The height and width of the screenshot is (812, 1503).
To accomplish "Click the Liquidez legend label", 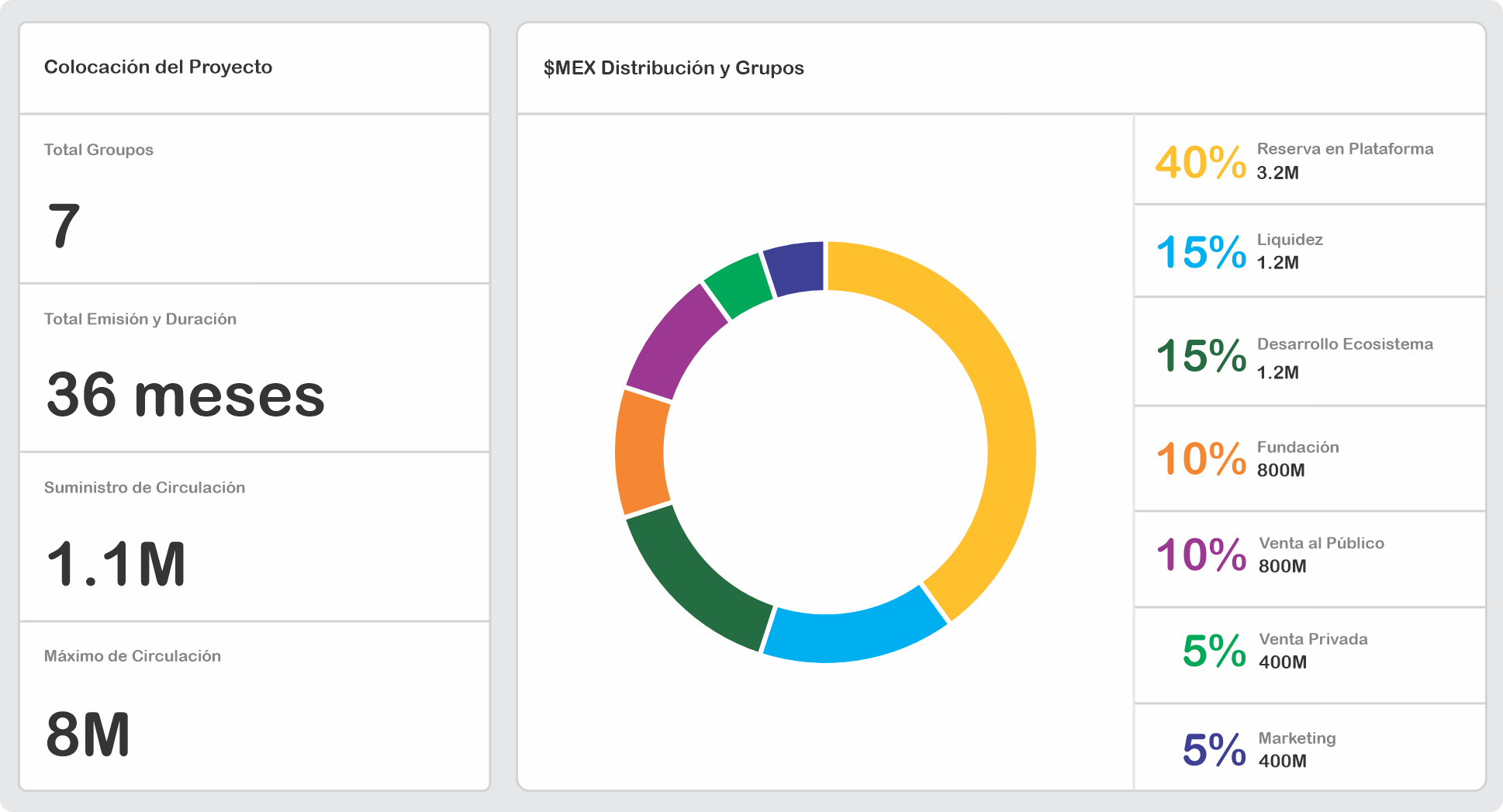I will coord(1289,240).
